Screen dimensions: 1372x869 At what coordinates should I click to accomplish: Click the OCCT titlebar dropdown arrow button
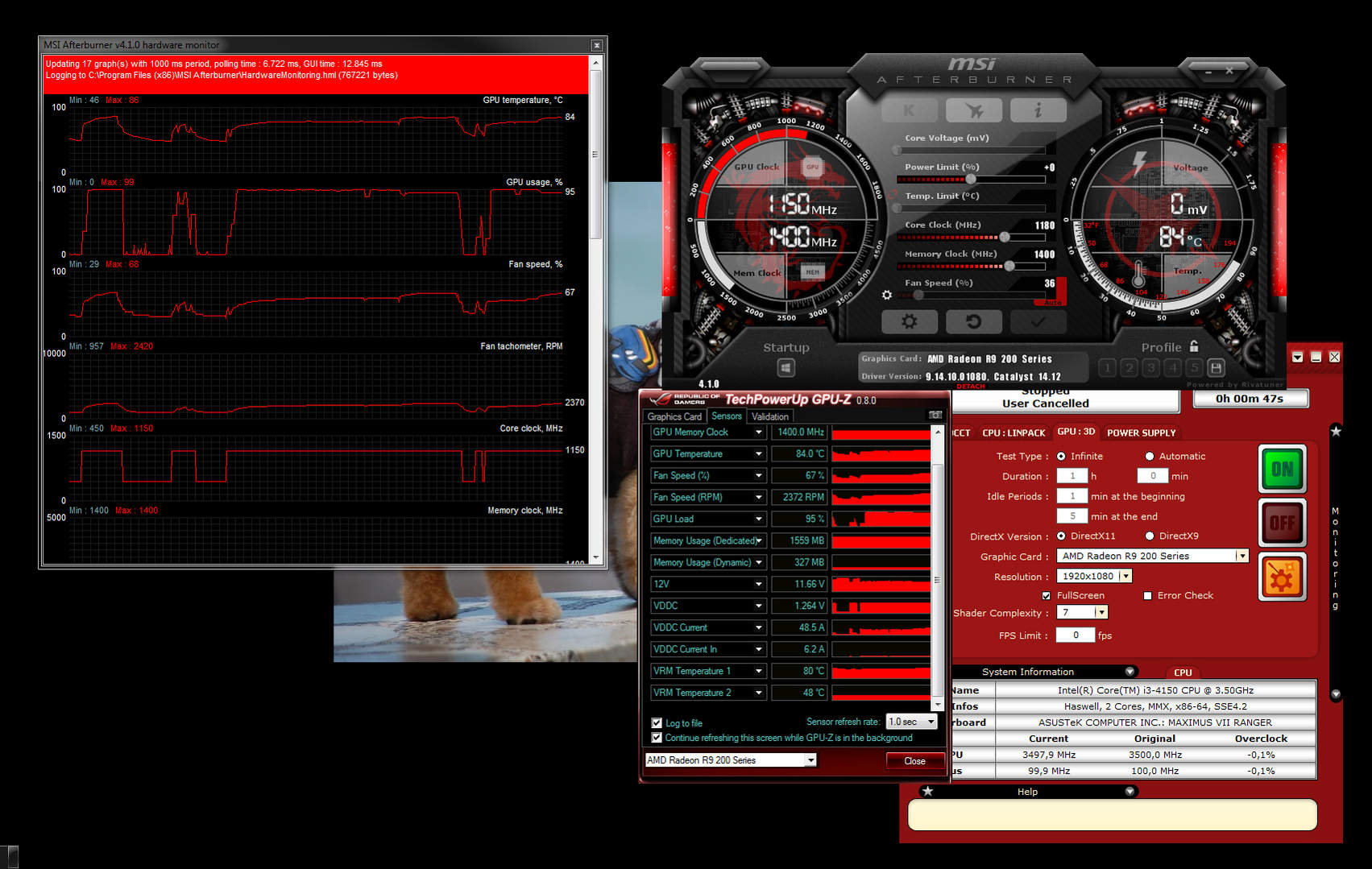click(x=1298, y=357)
